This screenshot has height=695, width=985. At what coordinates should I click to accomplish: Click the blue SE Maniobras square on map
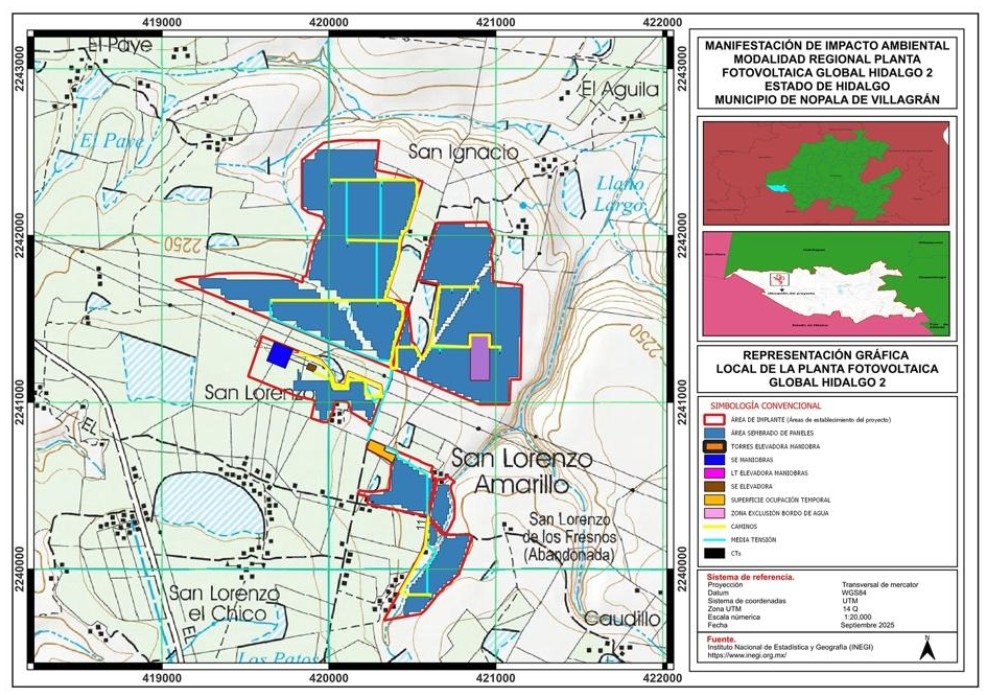(279, 355)
